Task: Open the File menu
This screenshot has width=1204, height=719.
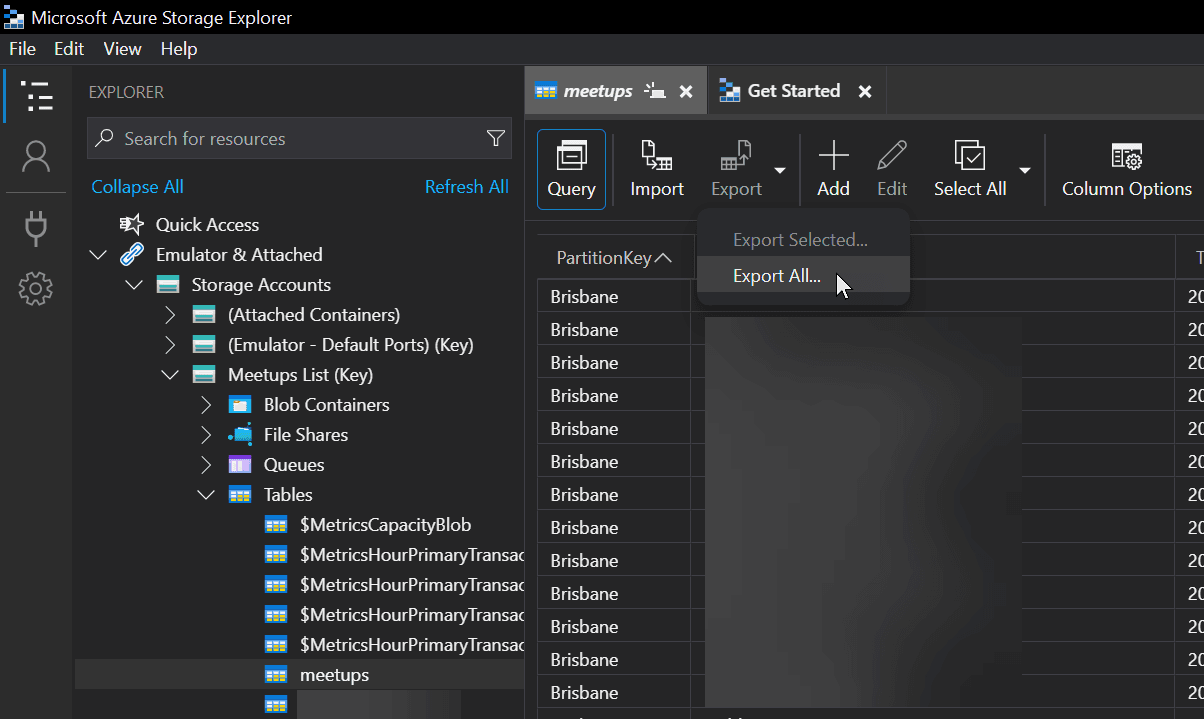Action: 22,49
